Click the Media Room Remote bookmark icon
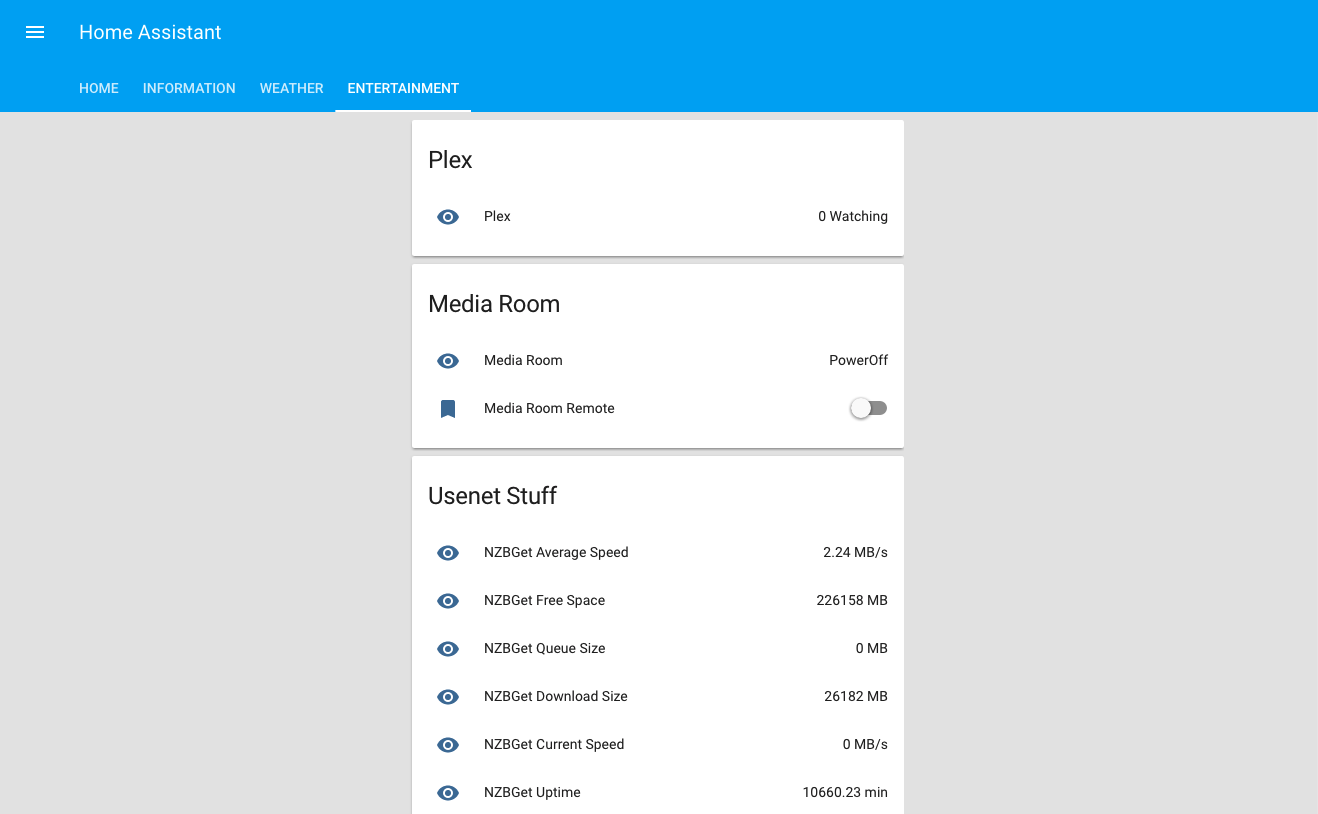 click(x=448, y=409)
